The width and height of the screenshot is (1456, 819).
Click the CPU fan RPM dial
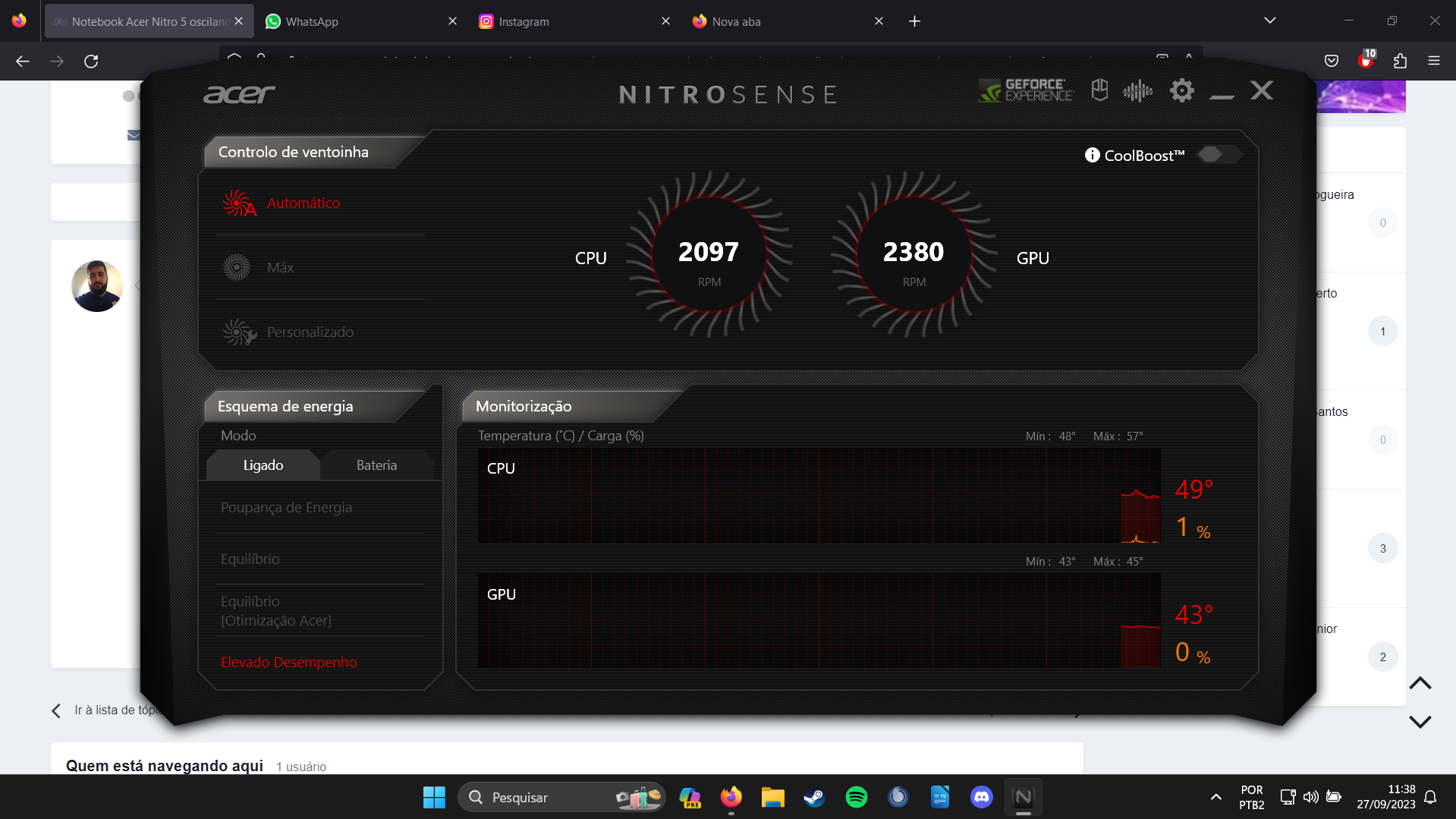tap(709, 254)
